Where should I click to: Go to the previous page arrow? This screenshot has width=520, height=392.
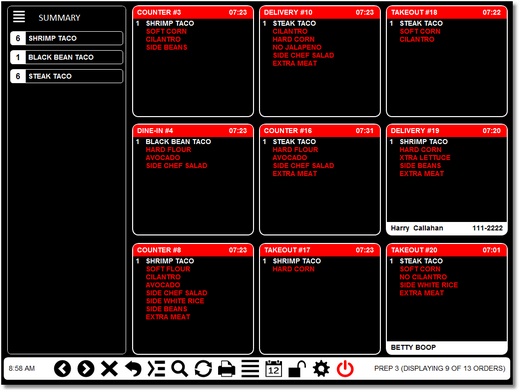[x=62, y=369]
